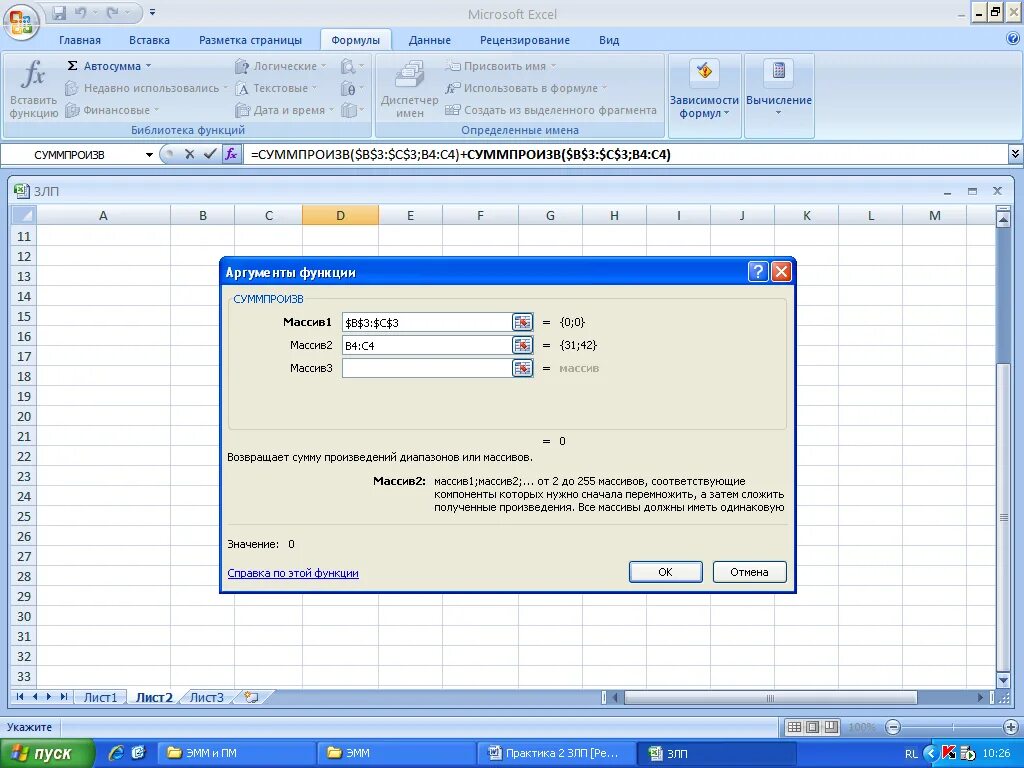This screenshot has width=1024, height=768.
Task: Switch to Normal view icon
Action: point(794,727)
